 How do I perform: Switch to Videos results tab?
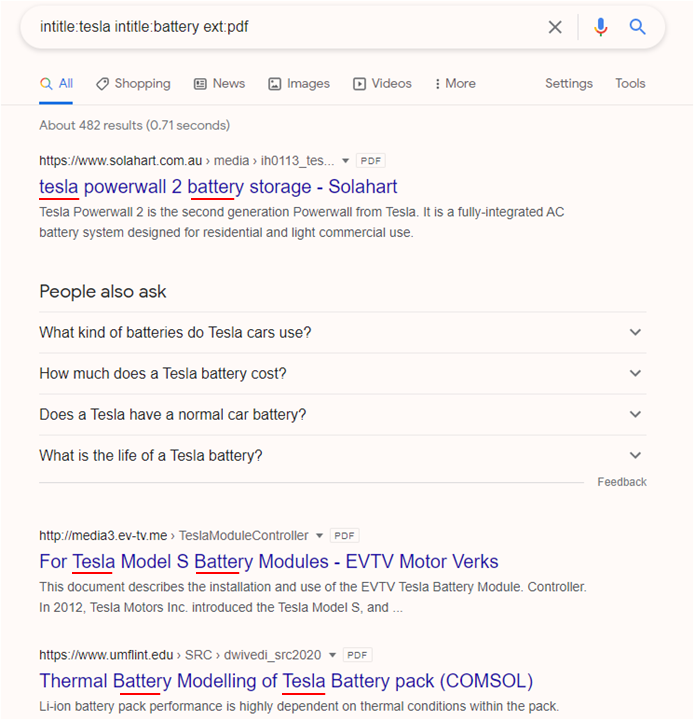coord(382,84)
